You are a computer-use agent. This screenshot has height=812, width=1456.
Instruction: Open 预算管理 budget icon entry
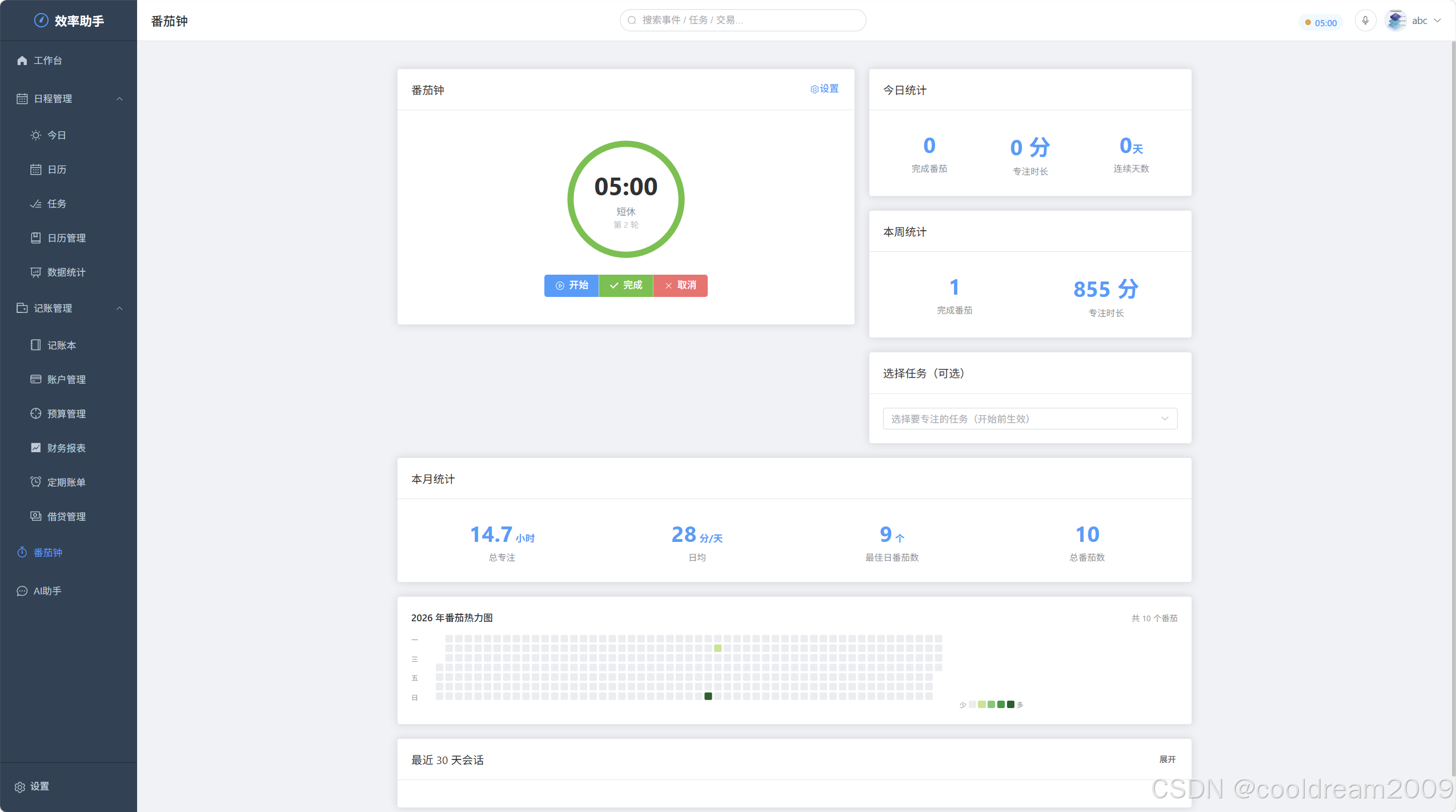[x=35, y=413]
